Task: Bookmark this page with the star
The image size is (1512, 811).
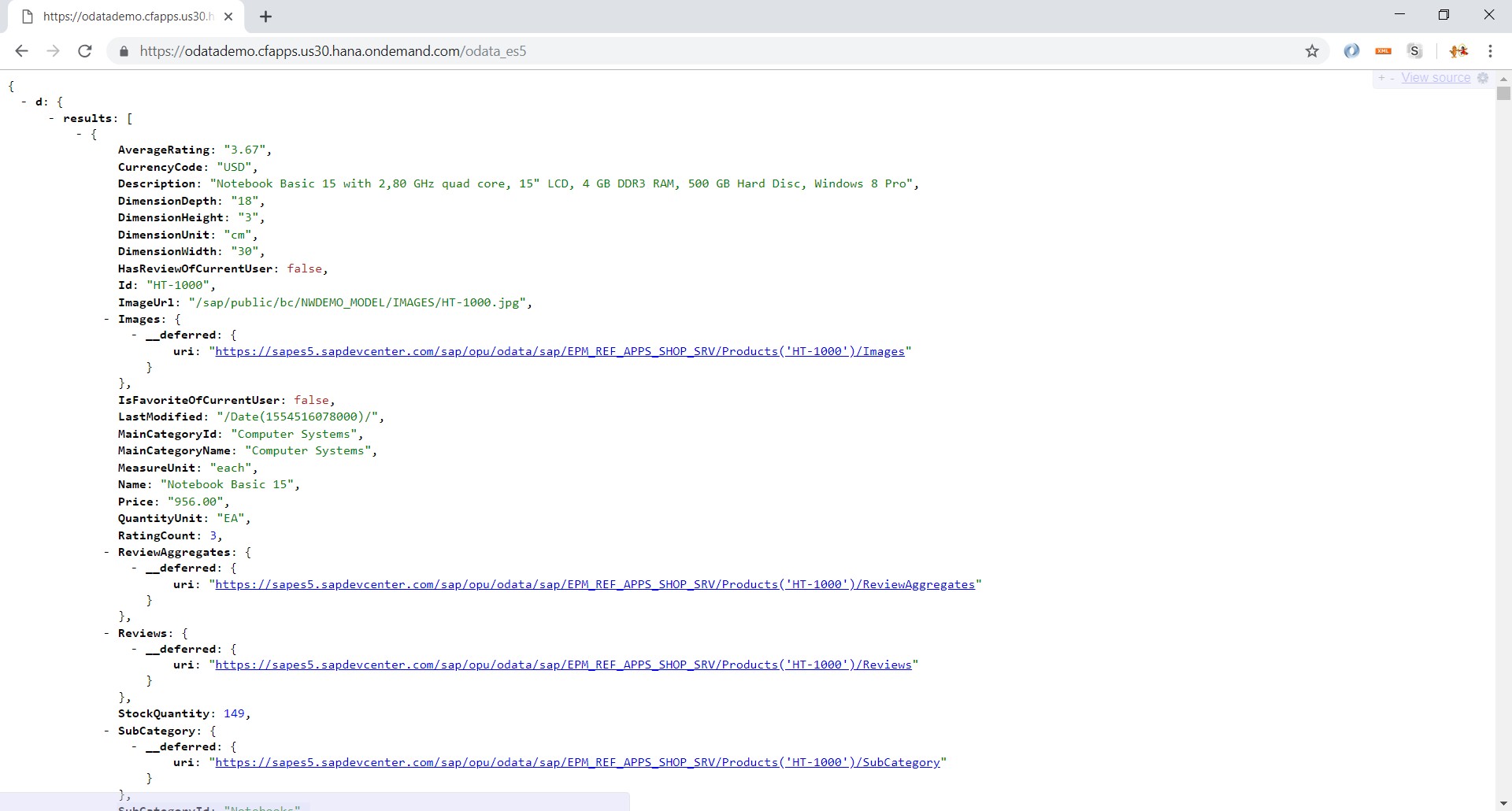Action: (x=1312, y=51)
